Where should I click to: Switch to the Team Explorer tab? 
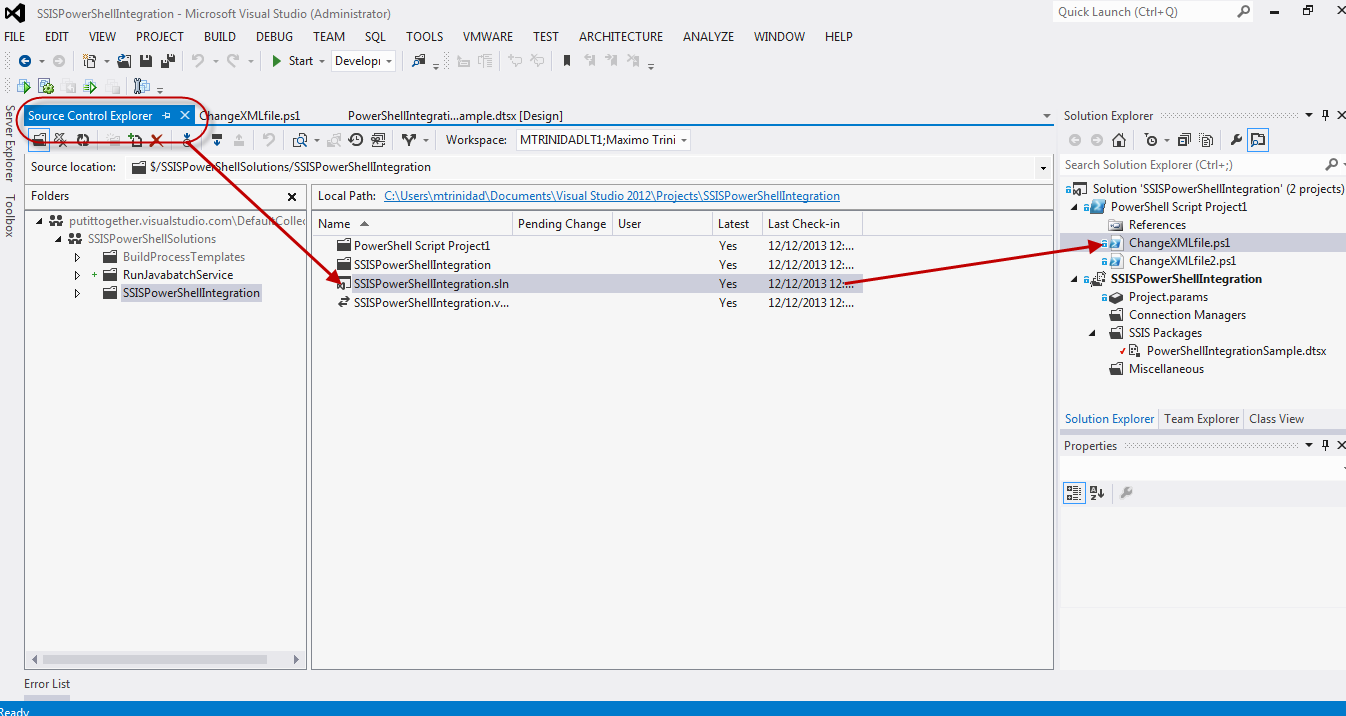[x=1201, y=419]
